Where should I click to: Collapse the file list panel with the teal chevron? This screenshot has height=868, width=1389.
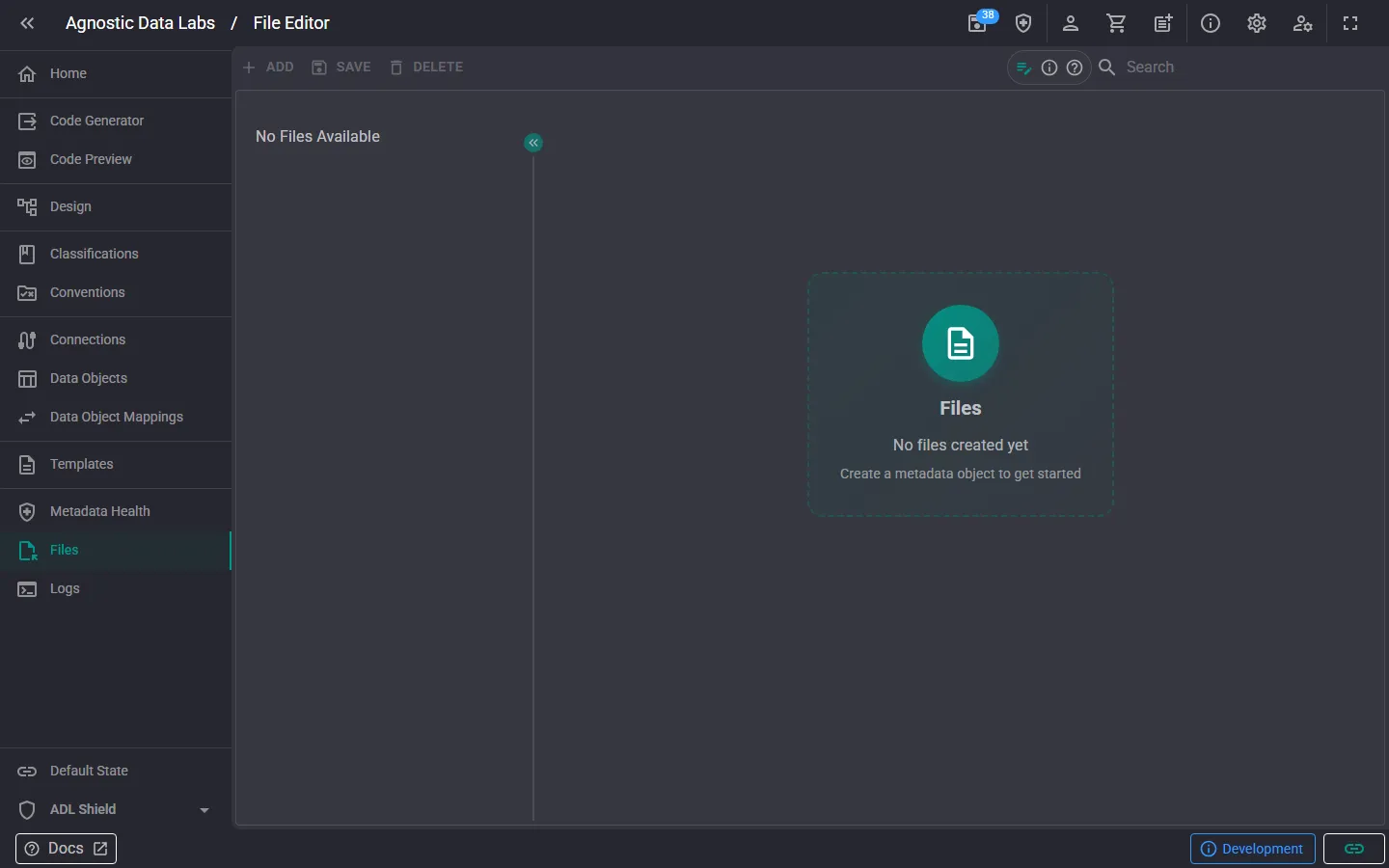pyautogui.click(x=533, y=143)
